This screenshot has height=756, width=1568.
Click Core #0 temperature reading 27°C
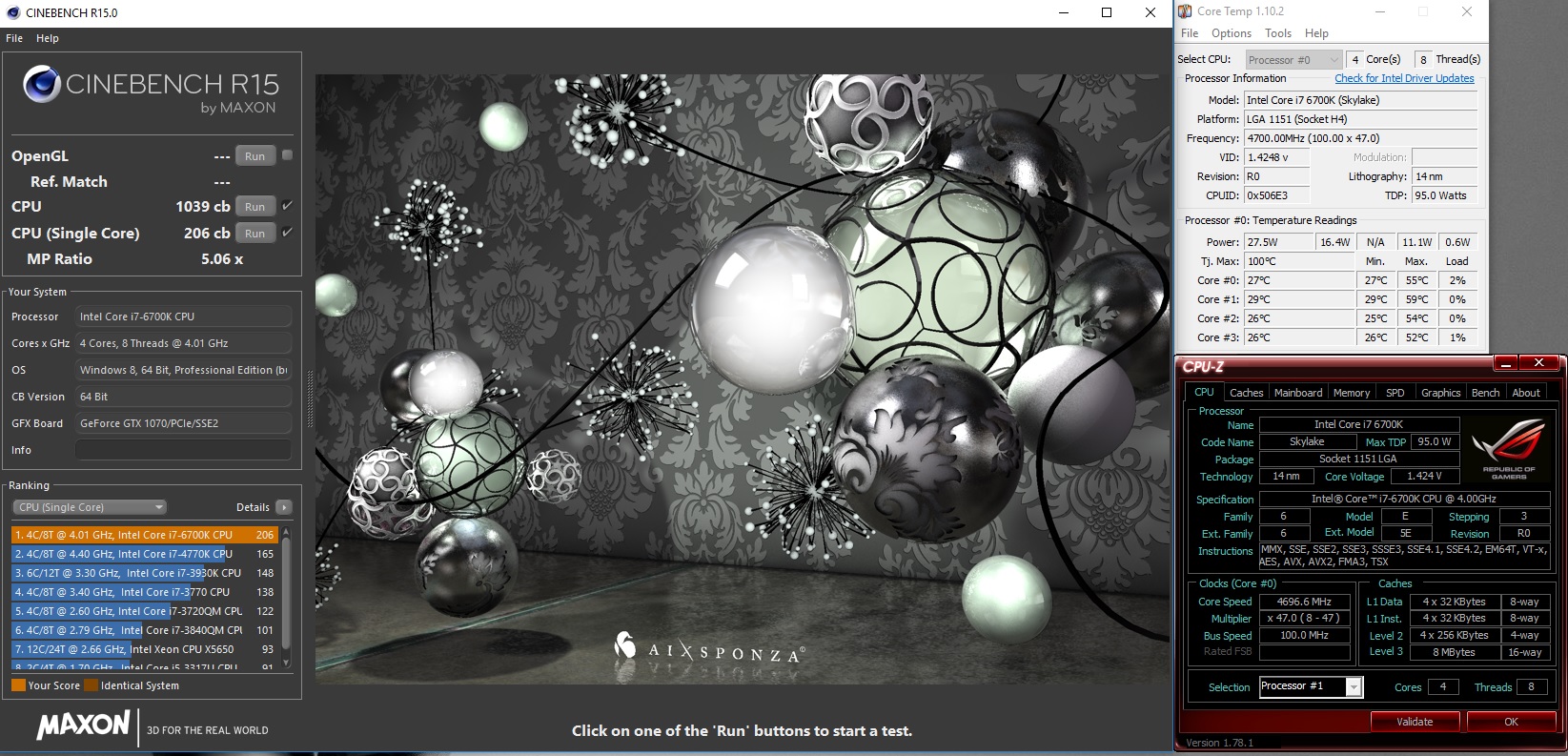pos(1299,280)
